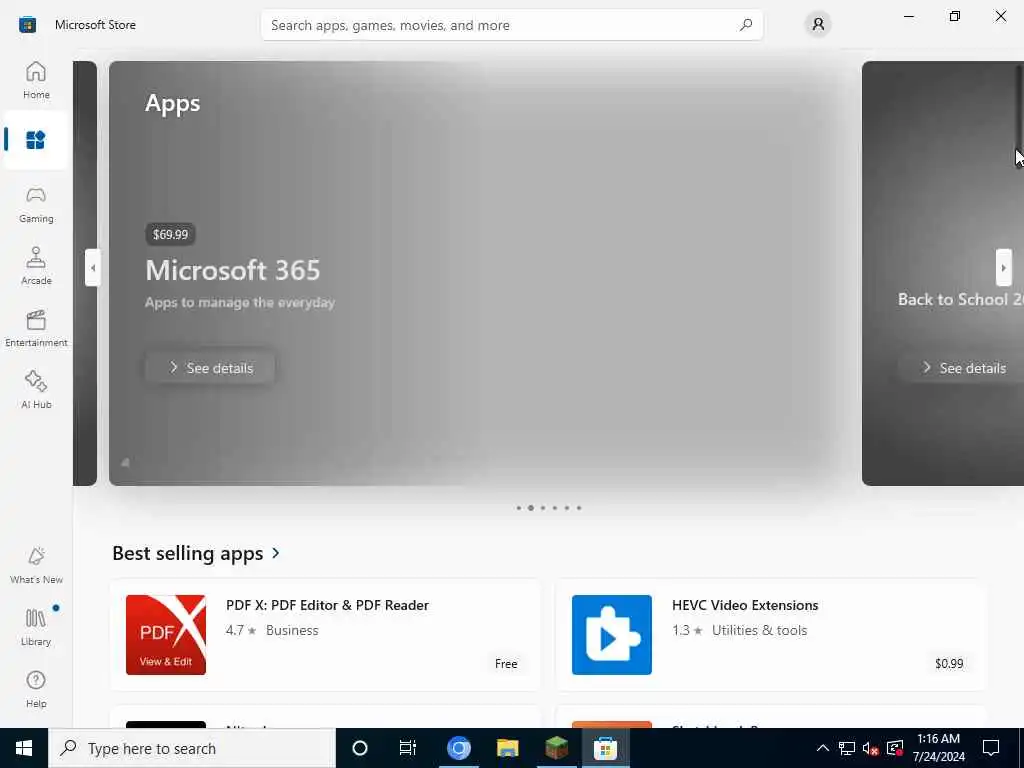Select the fourth carousel page dot
The height and width of the screenshot is (768, 1024).
pos(555,508)
